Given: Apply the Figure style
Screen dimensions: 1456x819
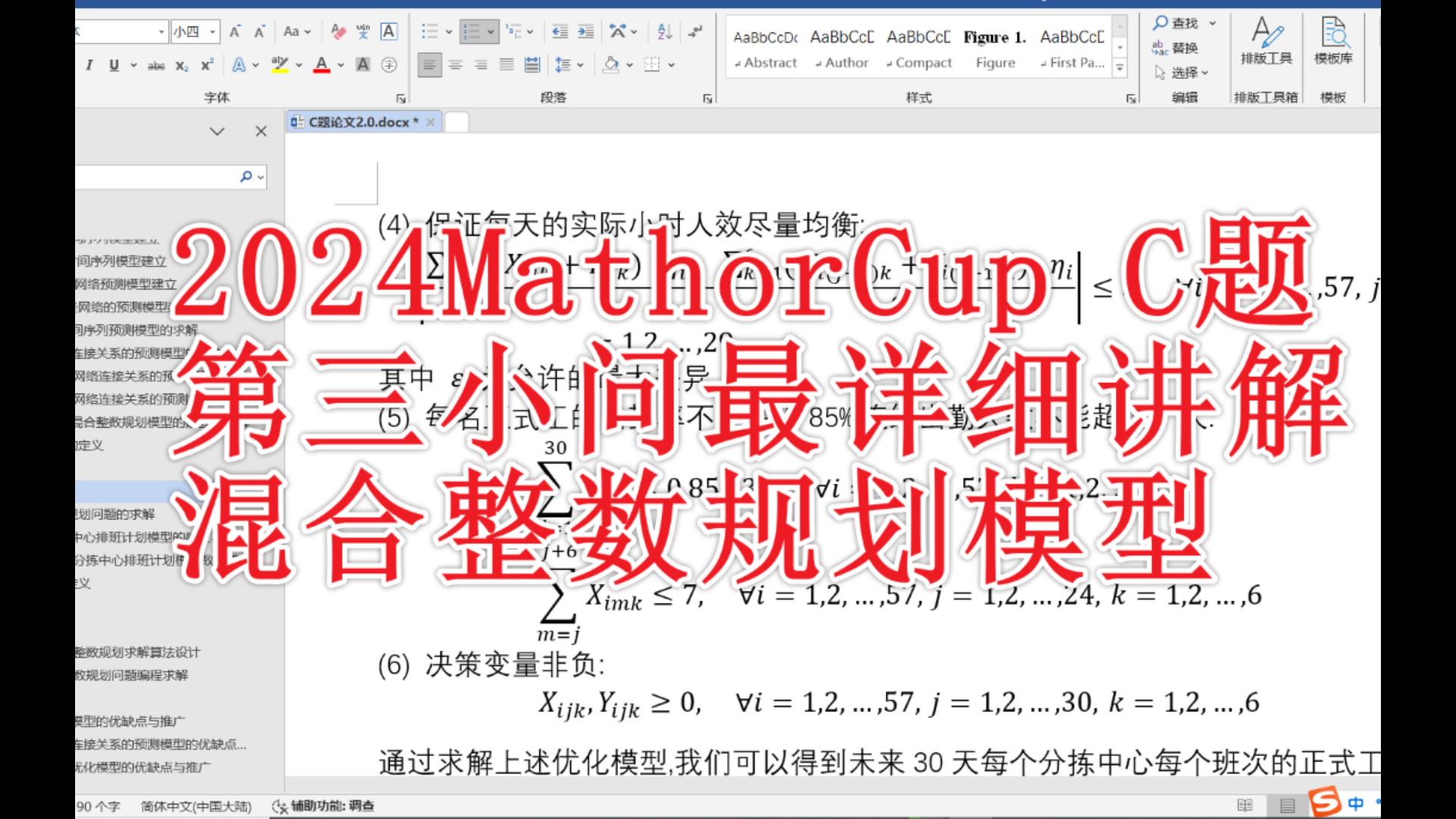Looking at the screenshot, I should 995,49.
